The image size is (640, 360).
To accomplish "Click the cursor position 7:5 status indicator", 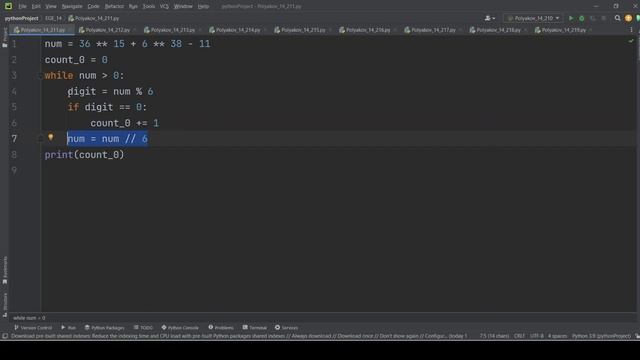I will 494,336.
